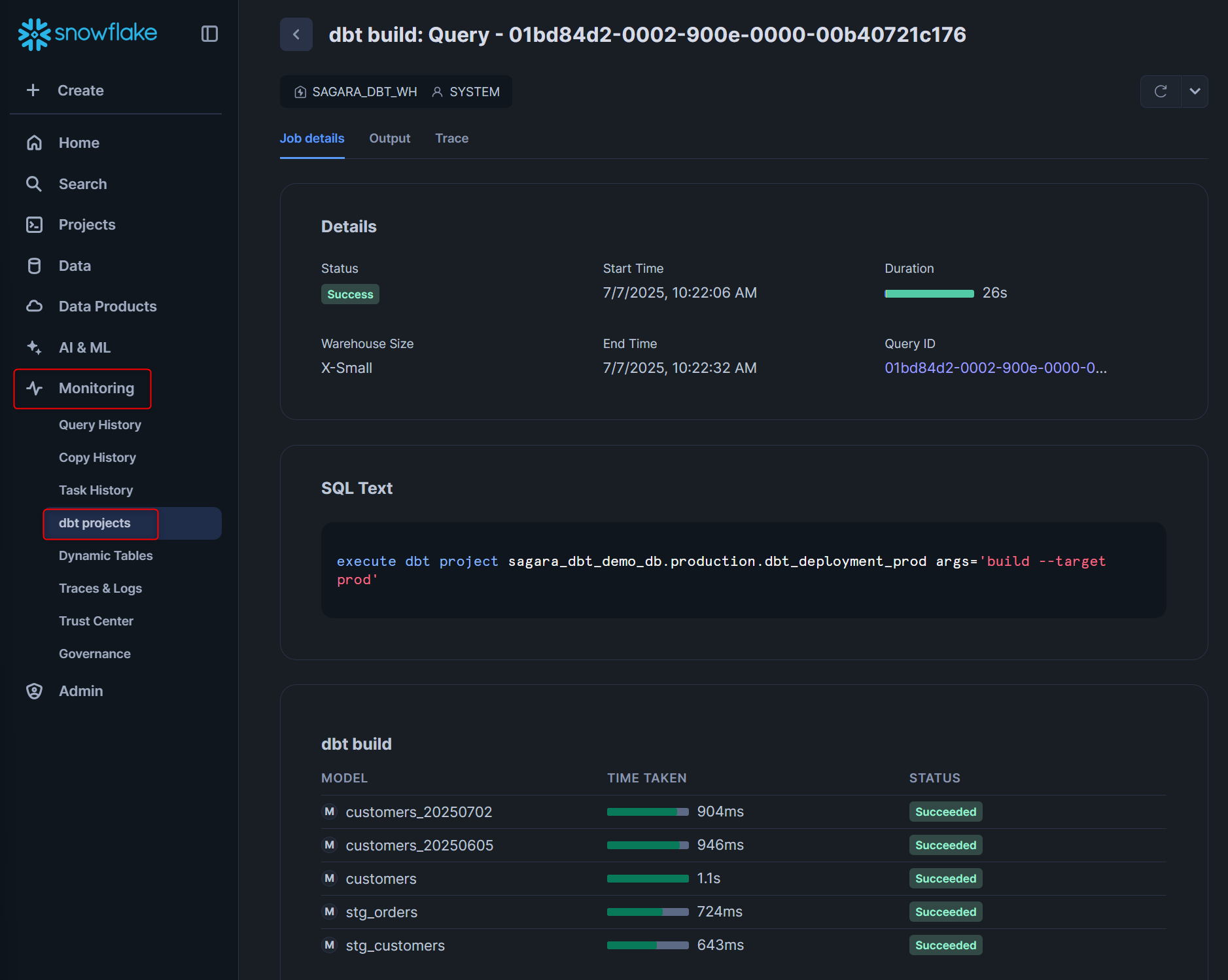Image resolution: width=1228 pixels, height=980 pixels.
Task: Click the Success status badge
Action: tap(350, 294)
